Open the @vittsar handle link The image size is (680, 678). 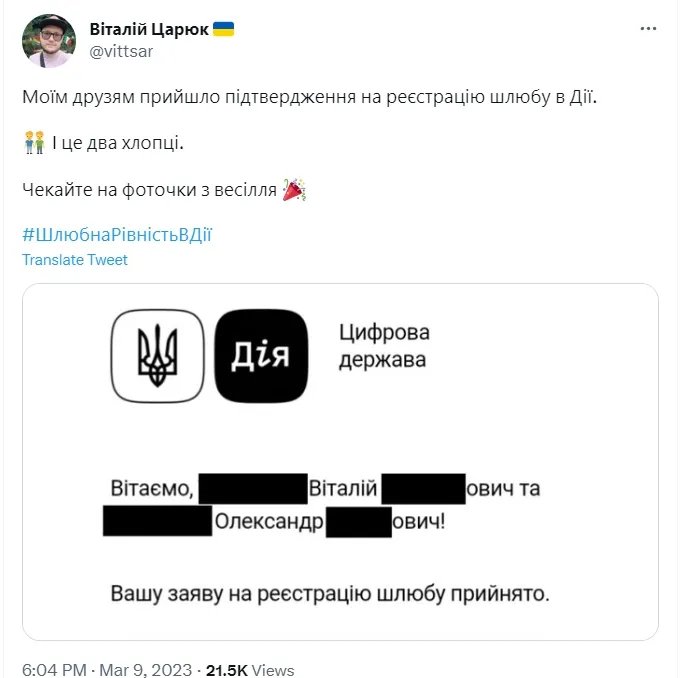121,52
